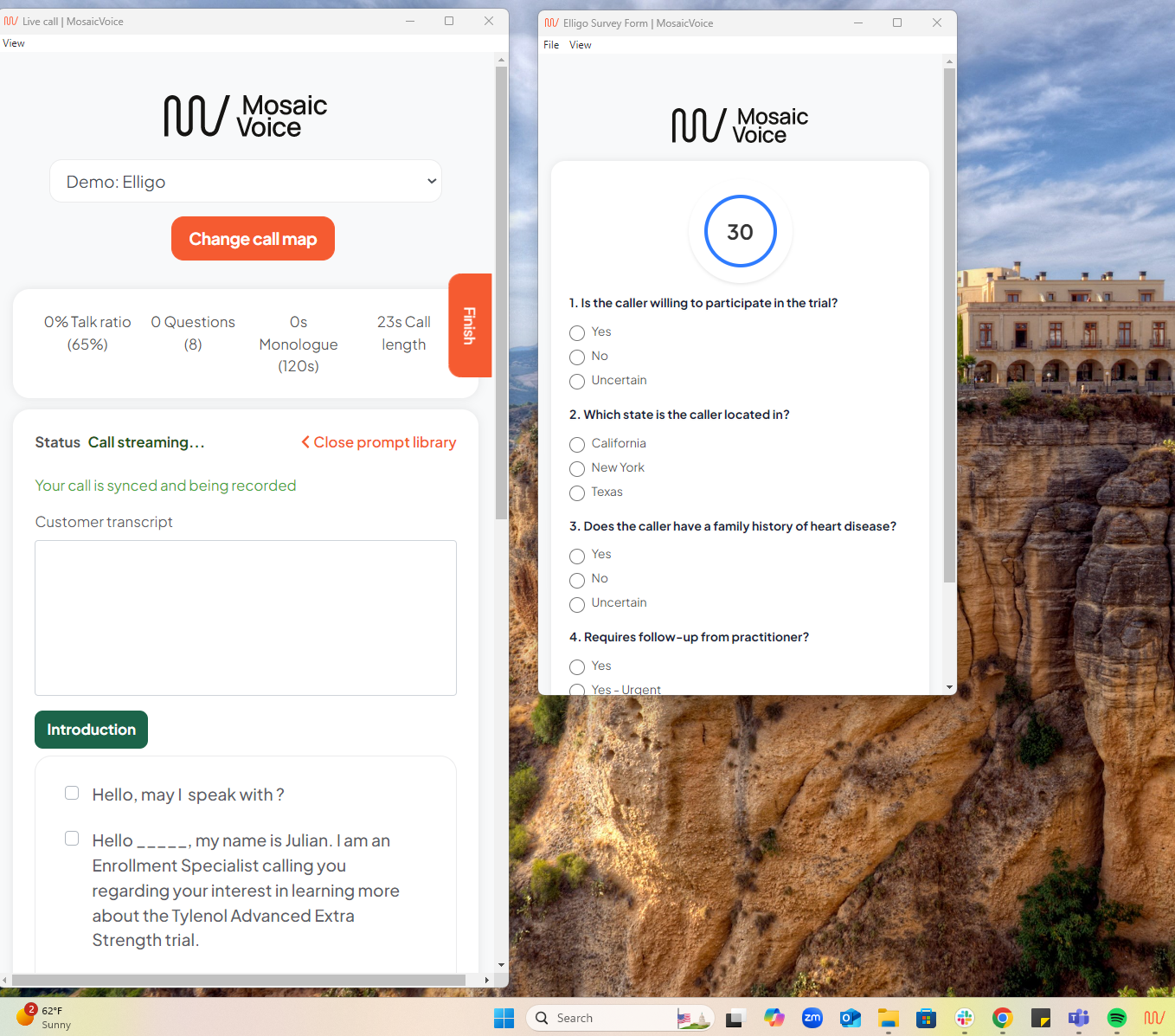Open MosaicVoice taskbar icon
This screenshot has width=1175, height=1036.
click(1154, 1018)
